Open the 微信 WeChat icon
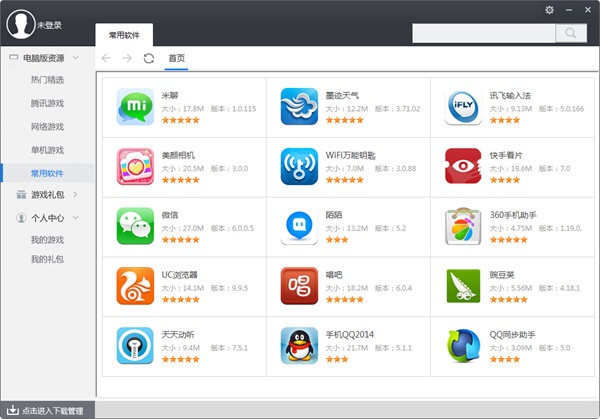The width and height of the screenshot is (600, 419). 135,226
